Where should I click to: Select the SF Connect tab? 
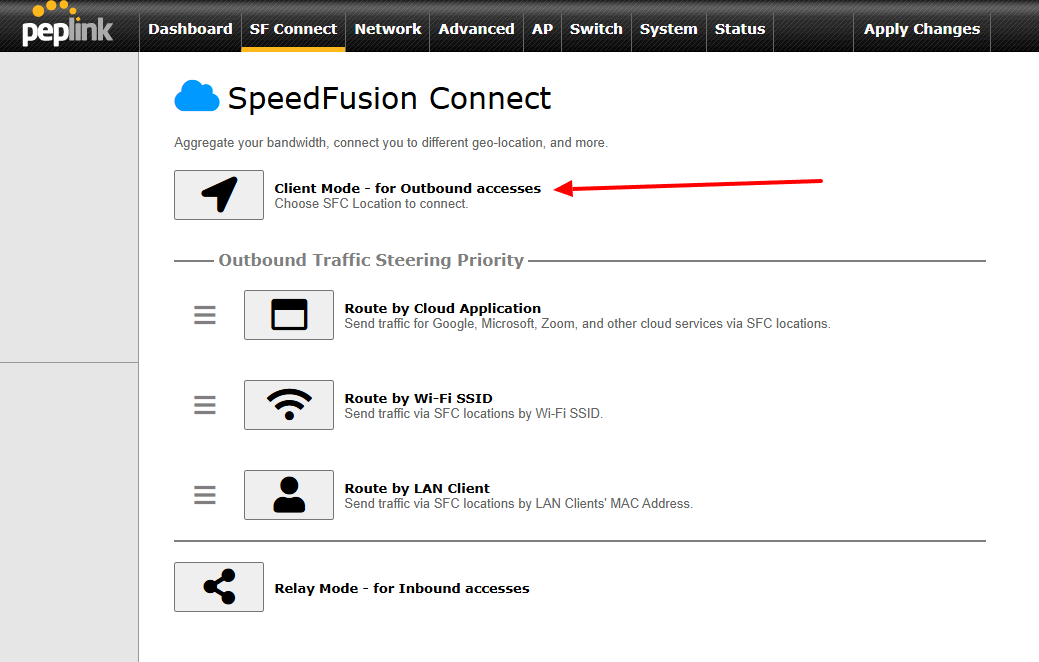tap(293, 29)
